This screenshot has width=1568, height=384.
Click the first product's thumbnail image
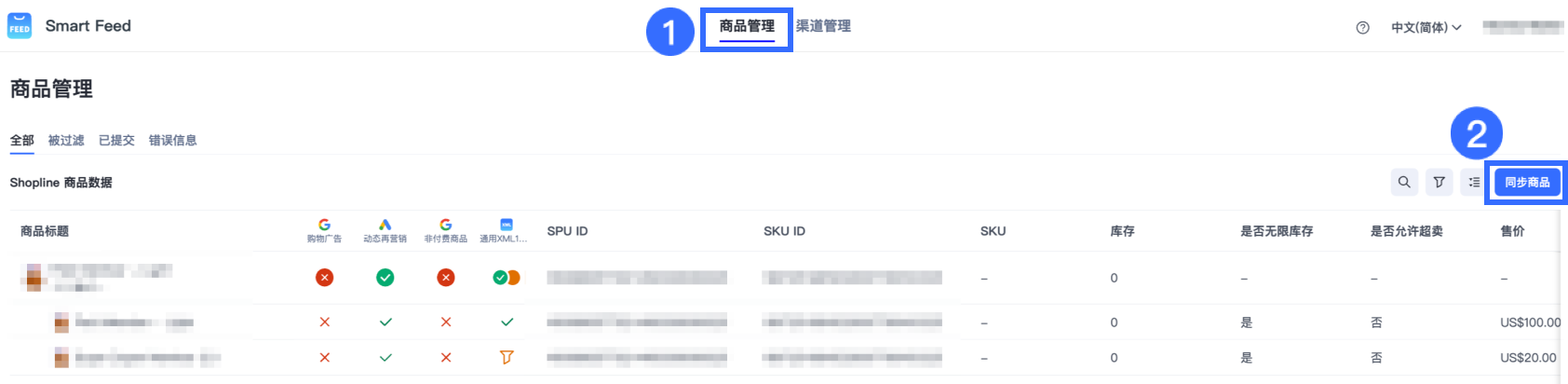click(x=34, y=277)
